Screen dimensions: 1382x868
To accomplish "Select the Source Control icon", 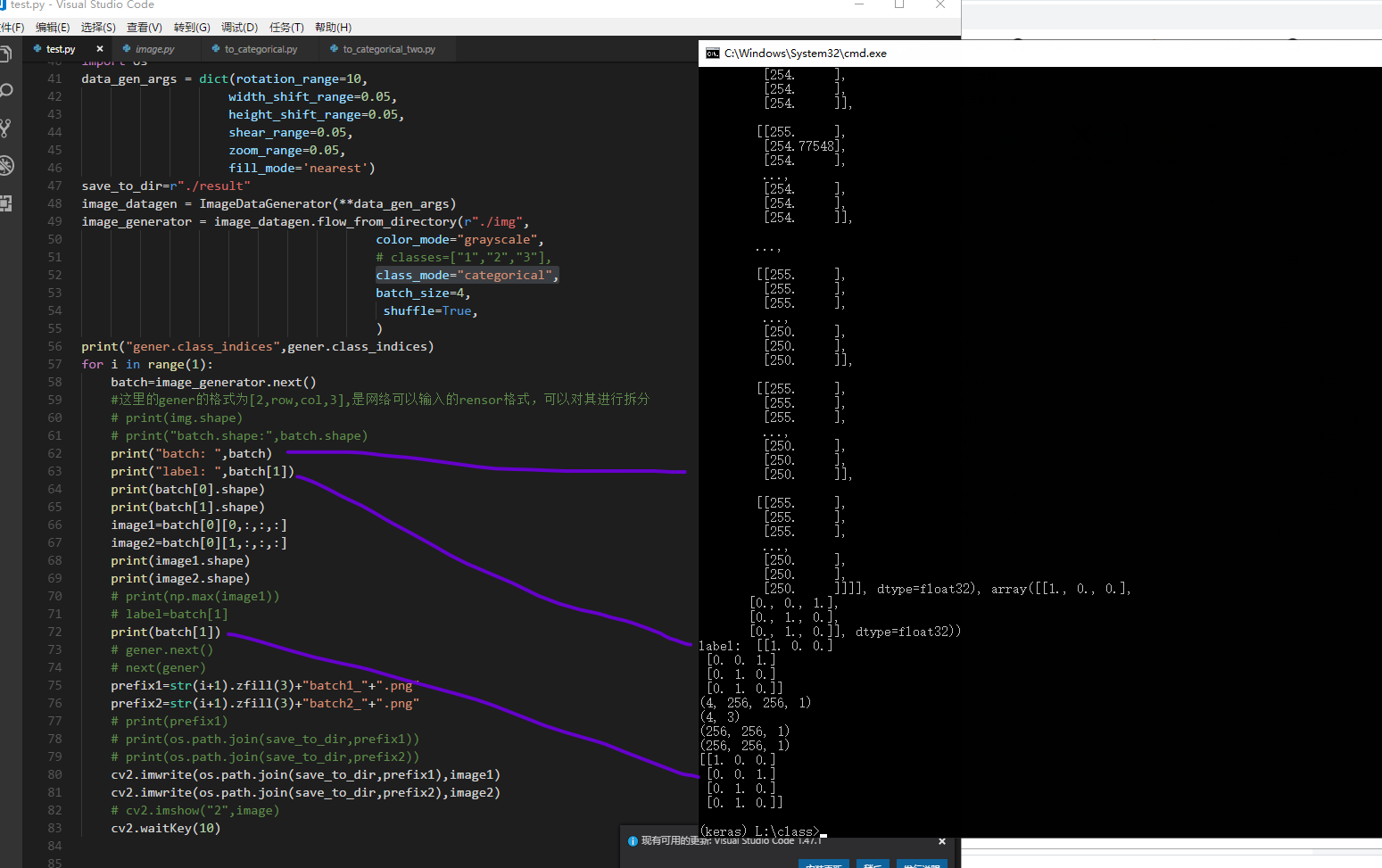I will pos(7,128).
